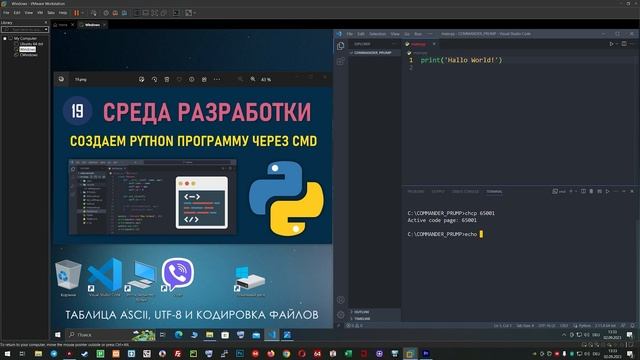
Task: Click the Python language mode in status bar
Action: [x=584, y=326]
